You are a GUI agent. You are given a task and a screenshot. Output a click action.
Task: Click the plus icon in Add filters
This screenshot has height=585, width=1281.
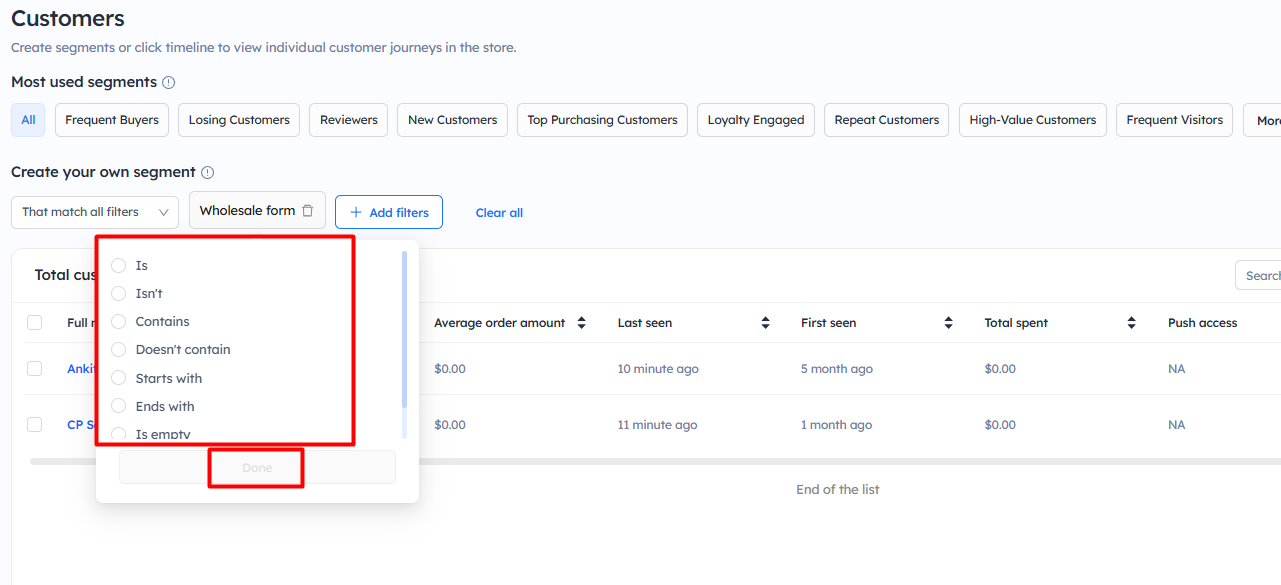coord(356,212)
